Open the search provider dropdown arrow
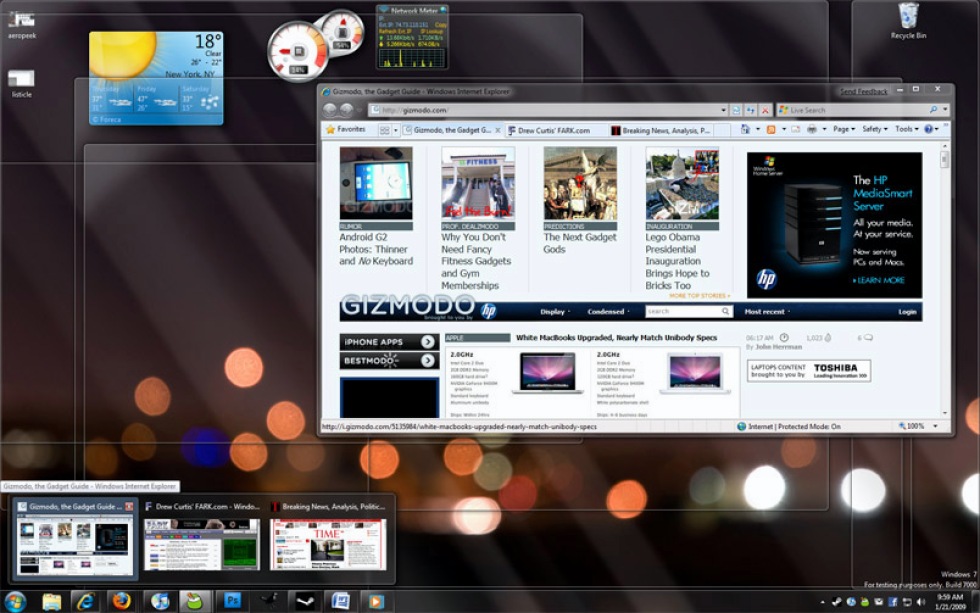The width and height of the screenshot is (980, 613). 945,109
